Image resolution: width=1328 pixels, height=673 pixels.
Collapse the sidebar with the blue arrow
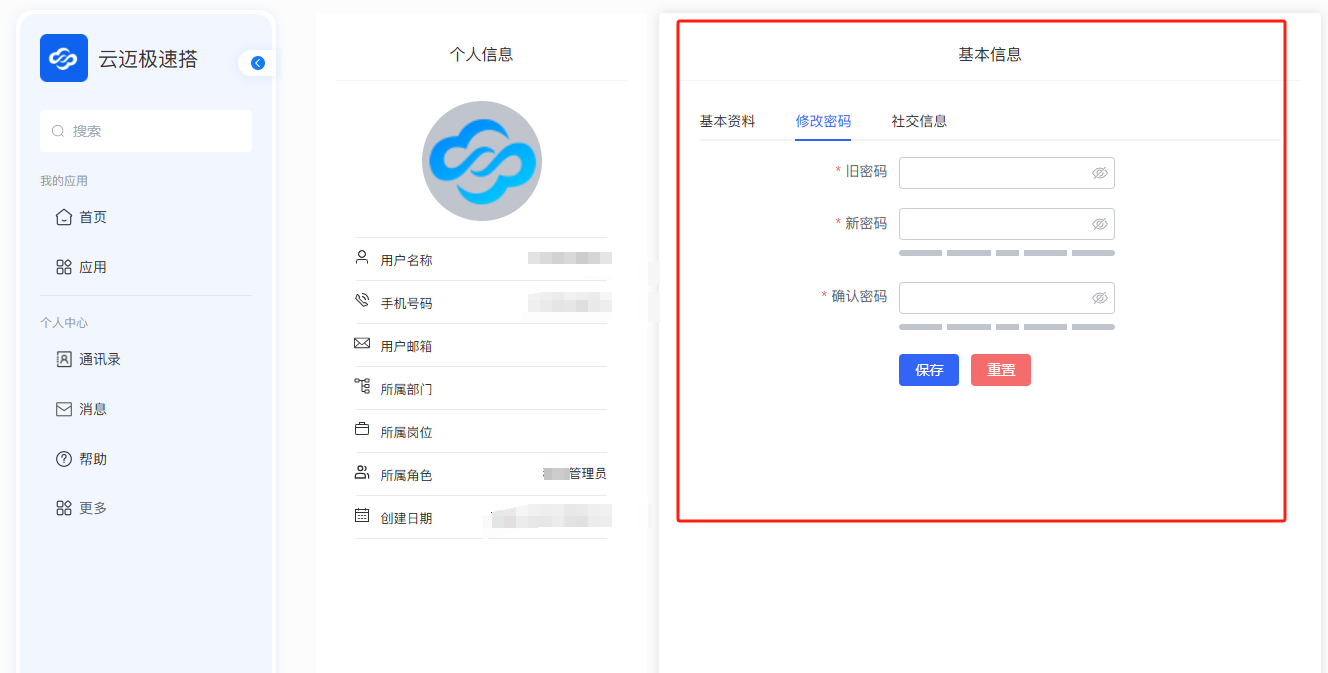coord(258,63)
